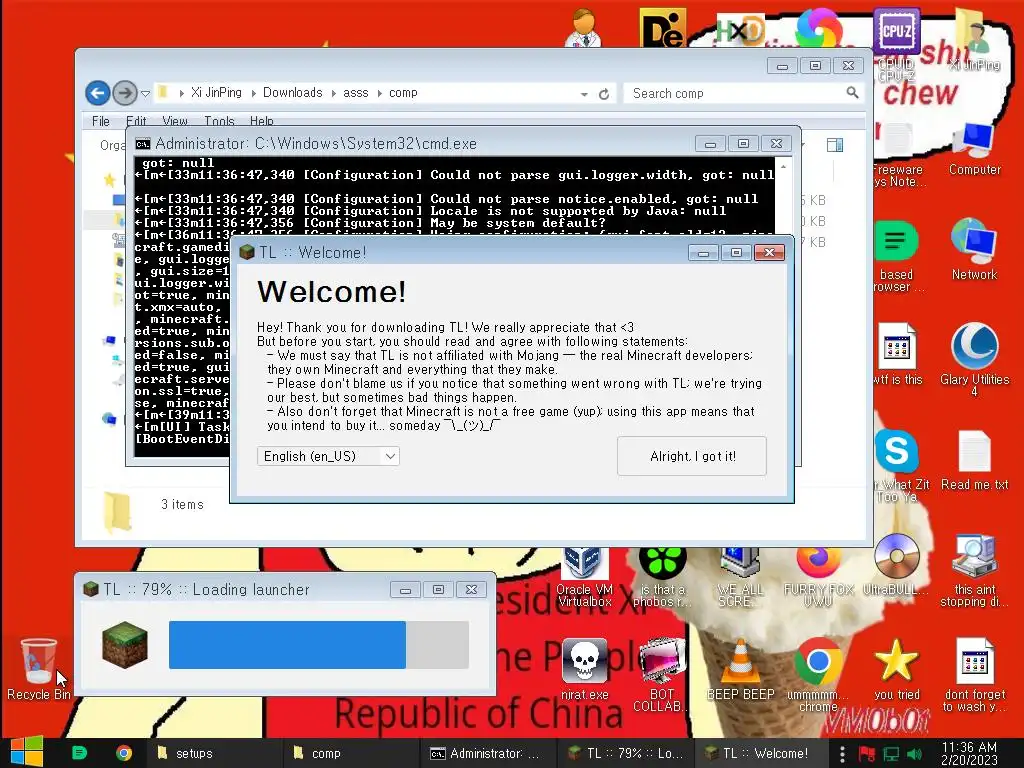
Task: Open CPUID CPU-Z desktop icon
Action: click(897, 44)
